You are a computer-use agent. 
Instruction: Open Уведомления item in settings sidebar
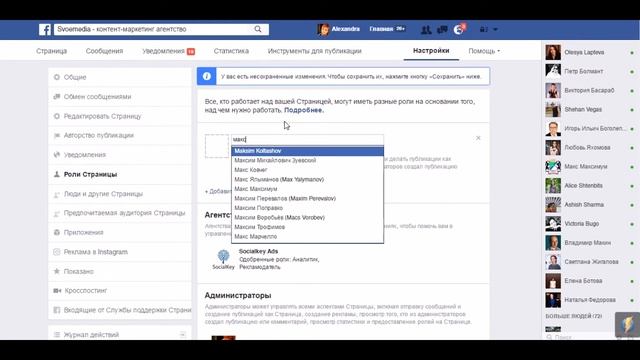click(x=120, y=155)
